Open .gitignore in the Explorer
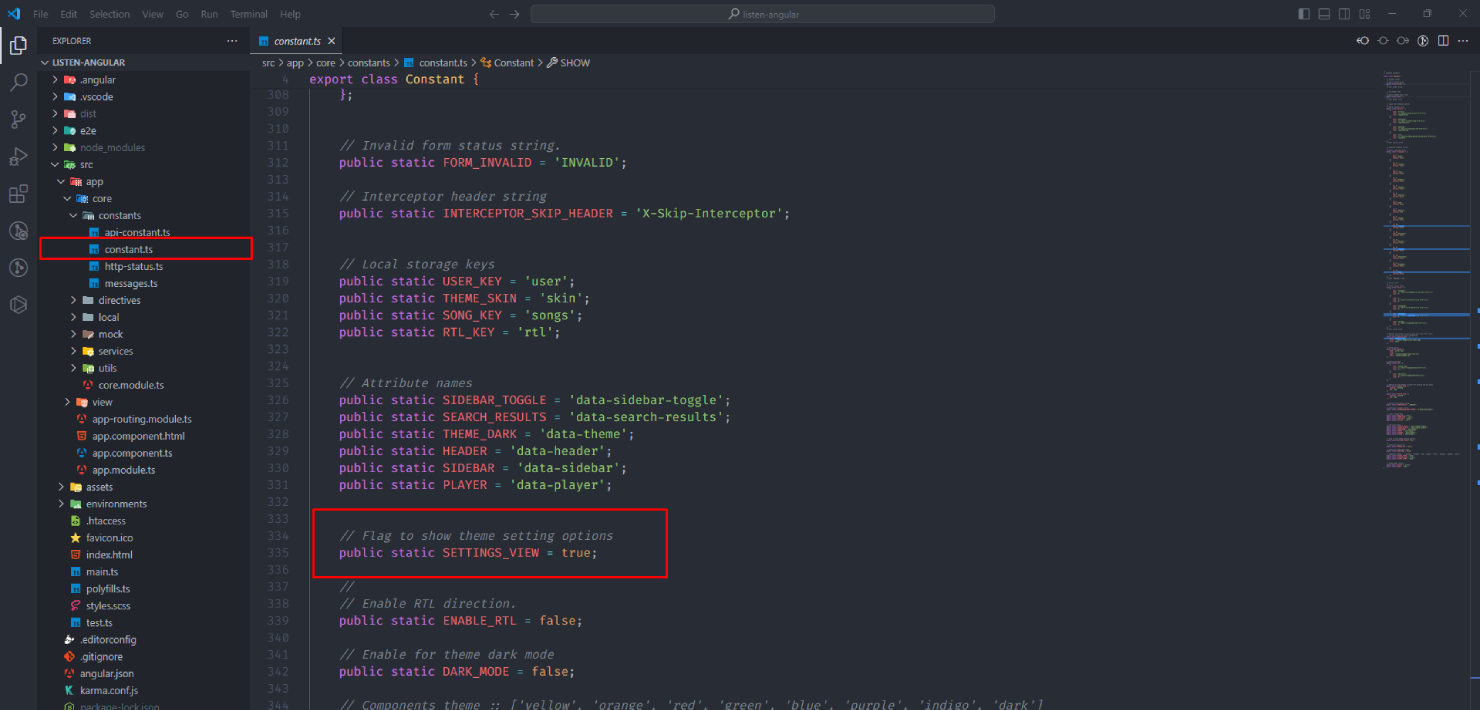Screen dimensions: 1480x710 [x=146, y=657]
